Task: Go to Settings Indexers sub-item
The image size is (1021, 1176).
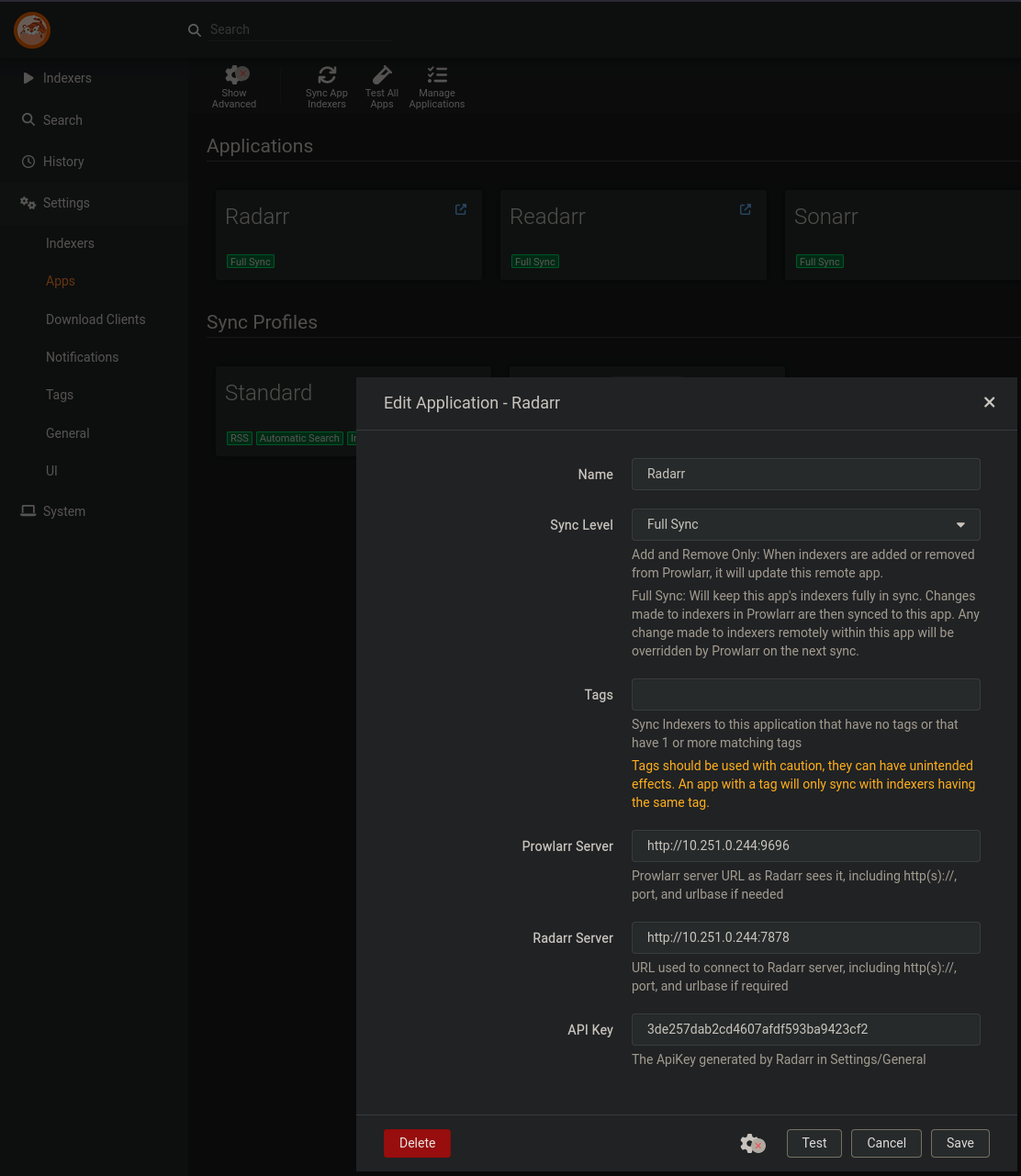Action: pyautogui.click(x=70, y=243)
